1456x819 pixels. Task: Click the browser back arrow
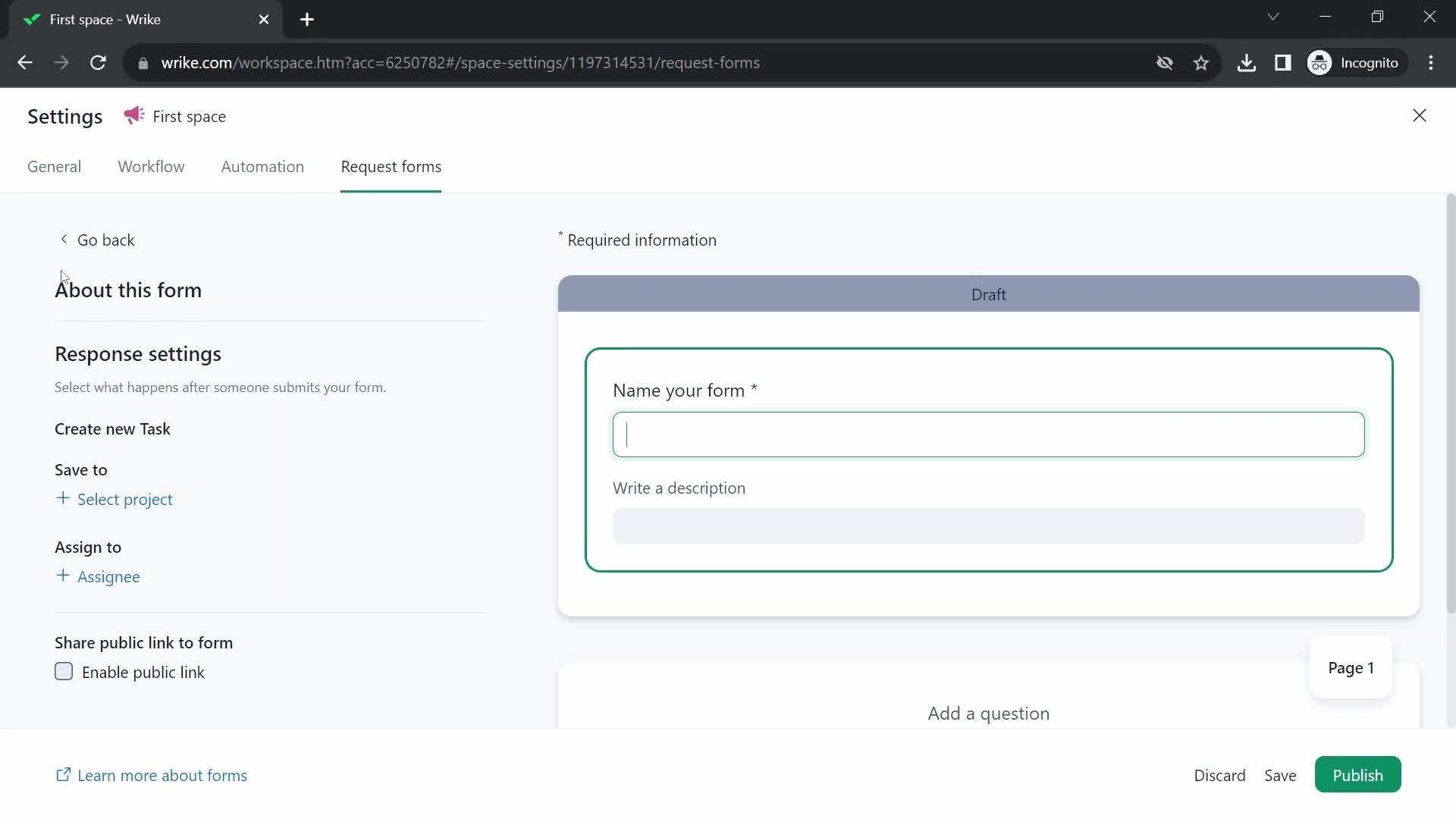pyautogui.click(x=25, y=63)
